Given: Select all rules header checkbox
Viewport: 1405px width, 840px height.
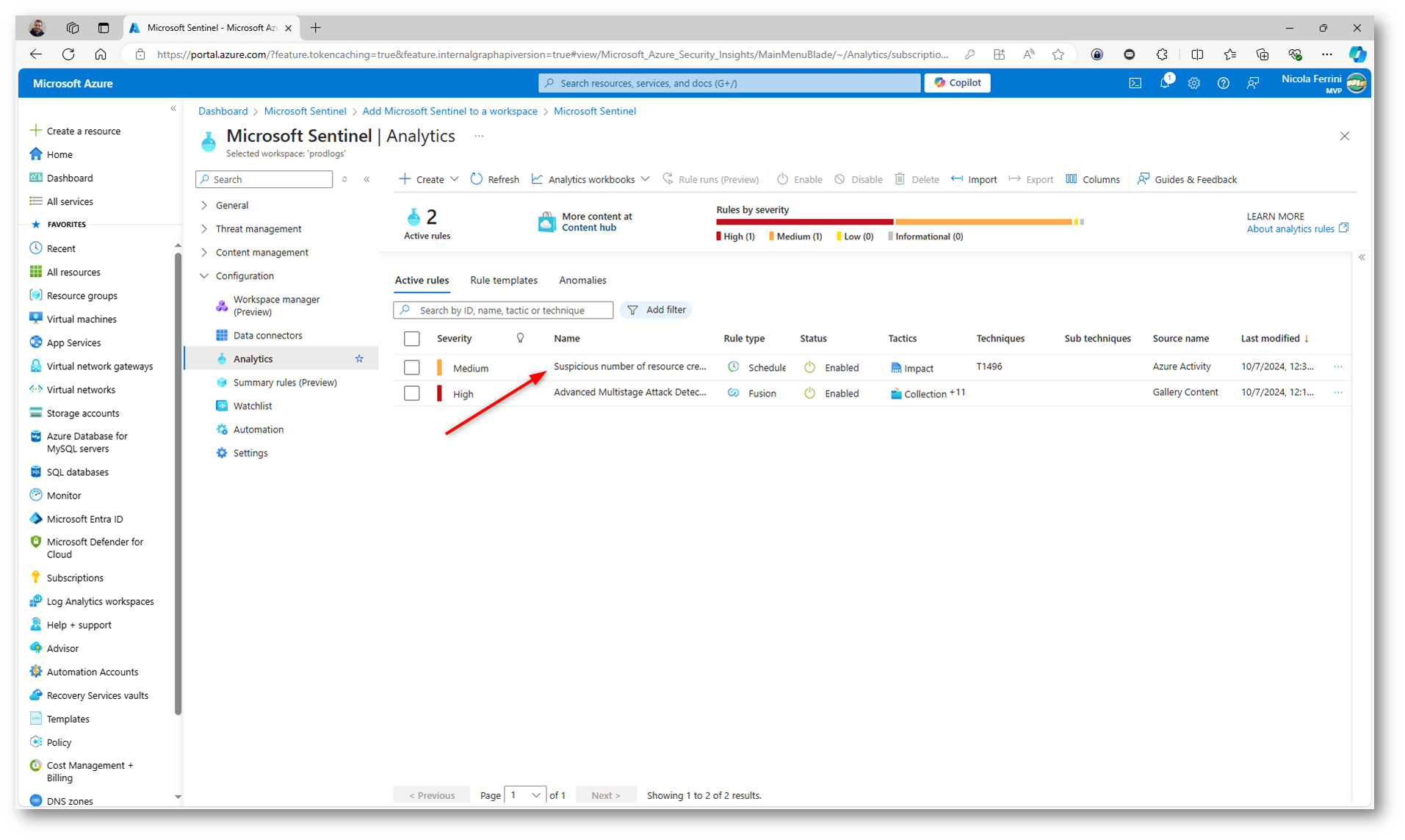Looking at the screenshot, I should point(412,338).
